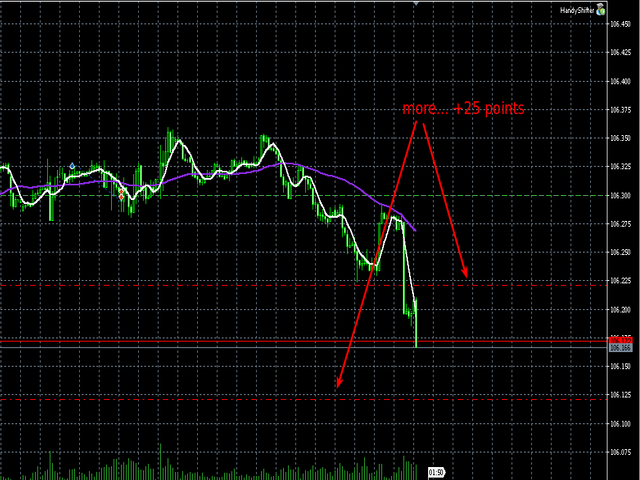Click the red highlighted price label on scale
This screenshot has height=480, width=640.
pos(620,340)
